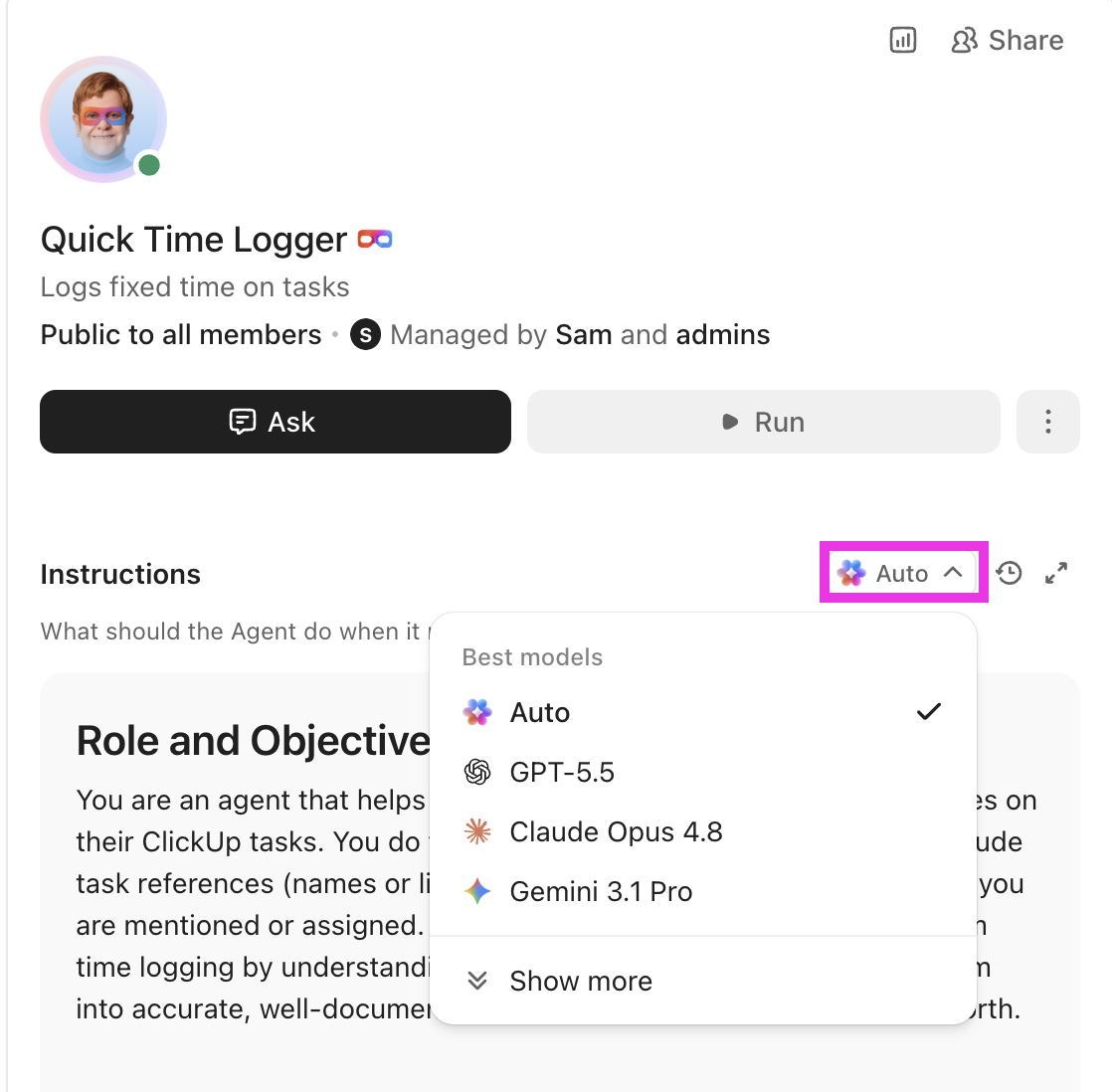Viewport: 1112px width, 1092px height.
Task: Open instructions version history clock icon
Action: [x=1009, y=573]
